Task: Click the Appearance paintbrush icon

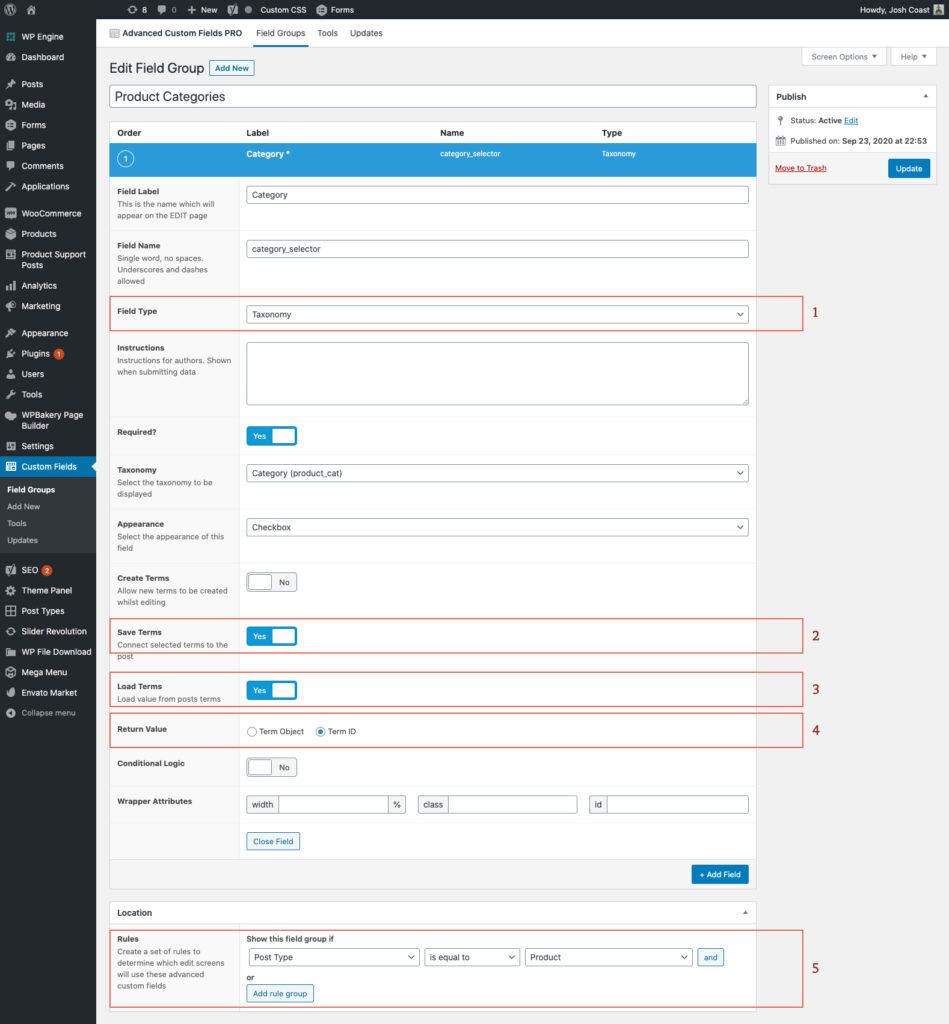Action: pos(10,333)
